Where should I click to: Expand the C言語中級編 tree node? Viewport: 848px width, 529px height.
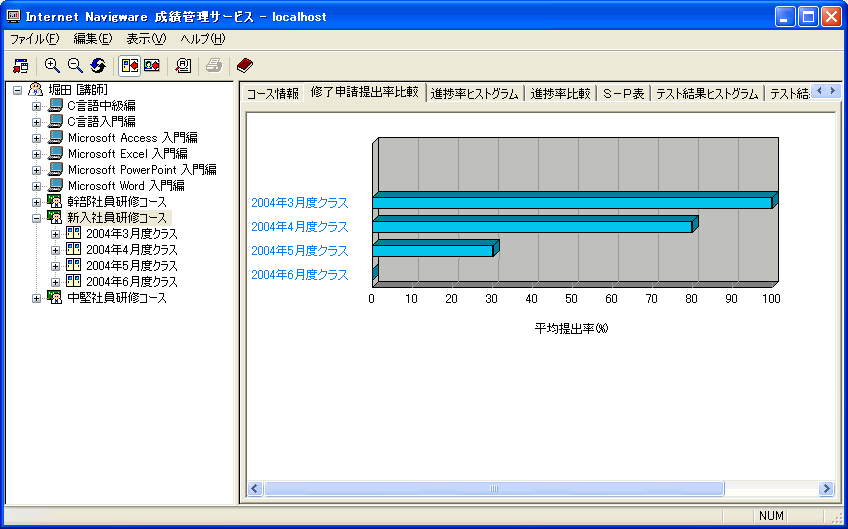[36, 106]
